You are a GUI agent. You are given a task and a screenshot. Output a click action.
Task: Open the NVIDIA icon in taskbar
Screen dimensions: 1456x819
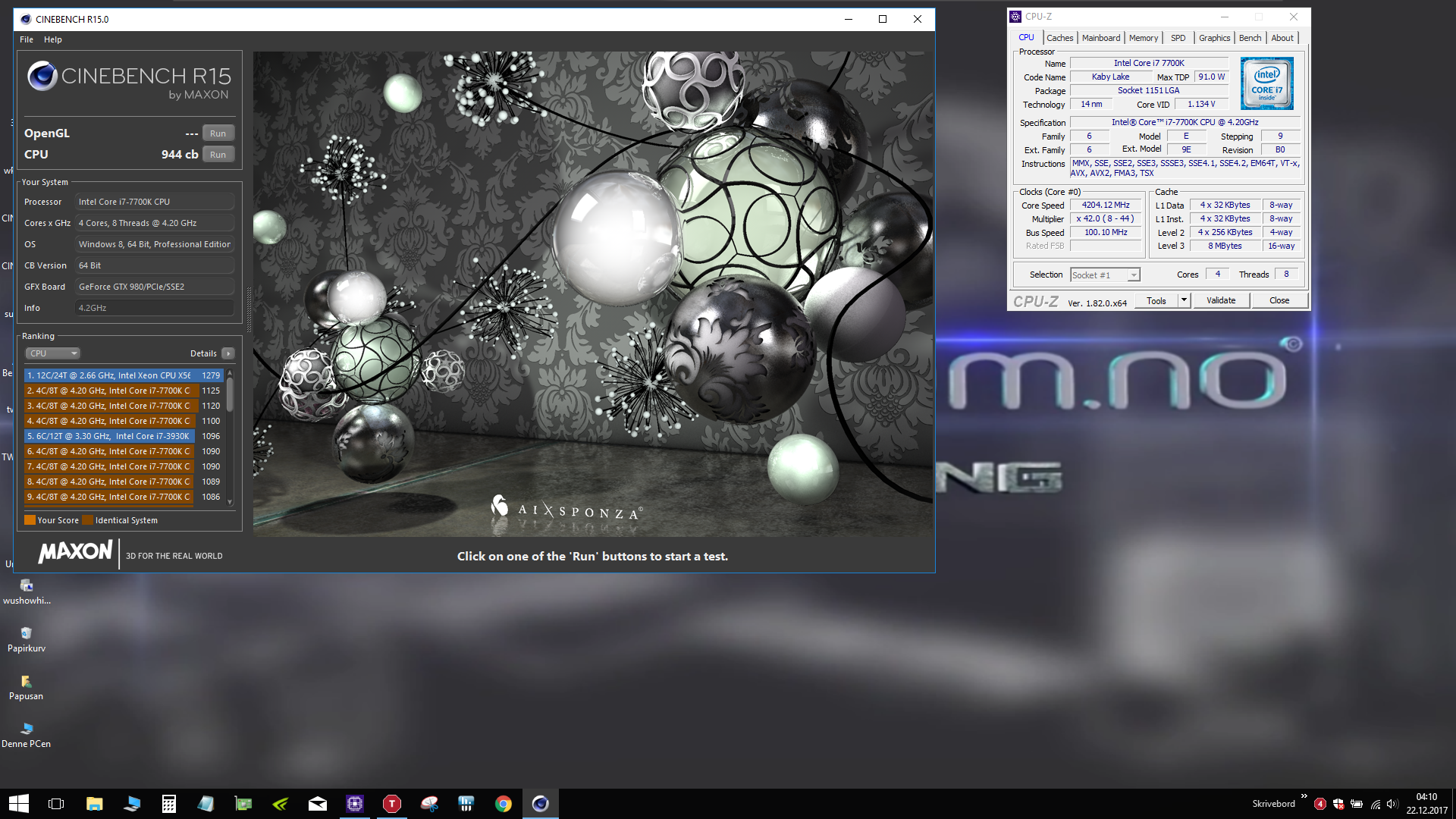(281, 804)
